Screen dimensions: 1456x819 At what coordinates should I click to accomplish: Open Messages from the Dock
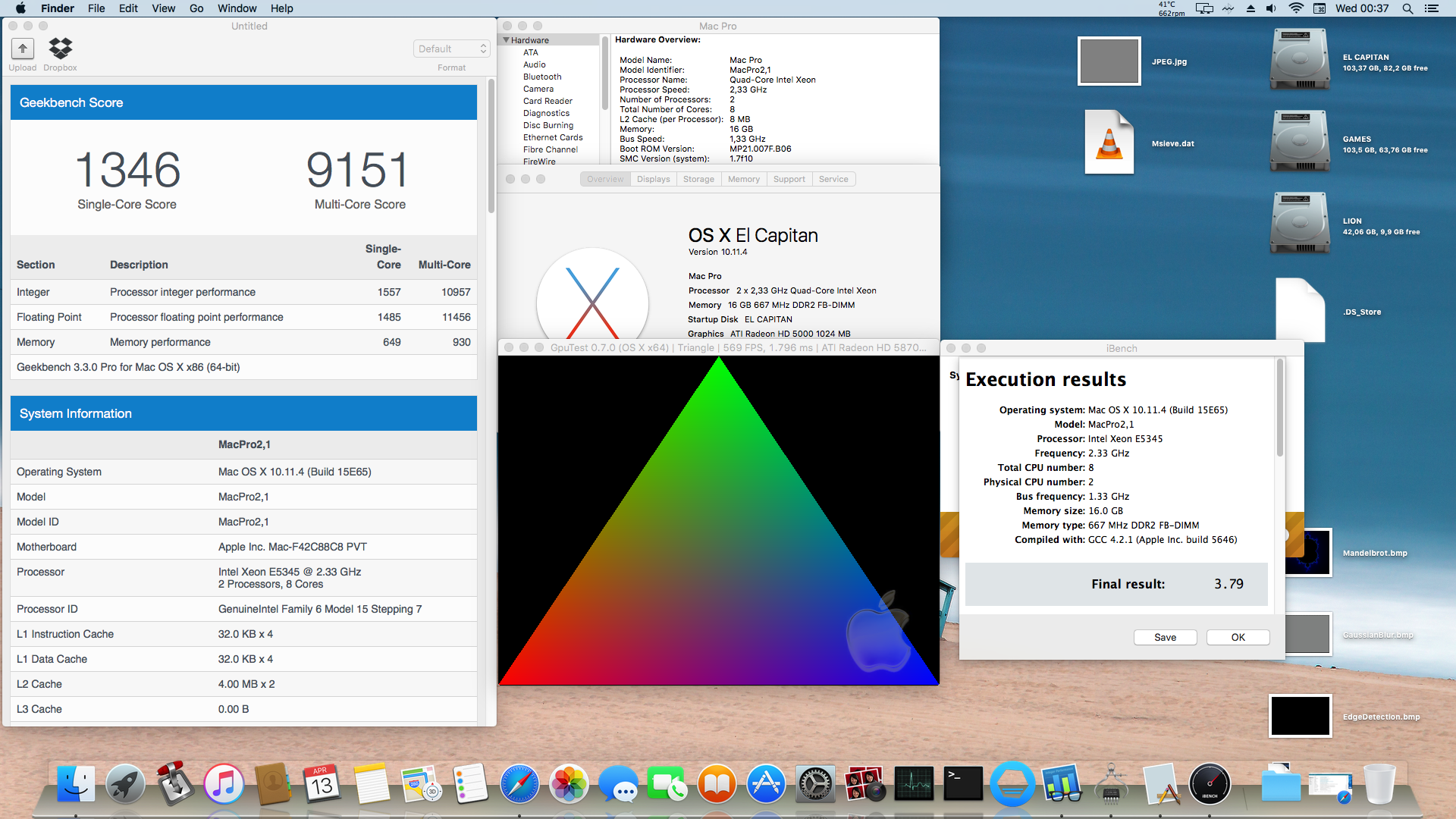pos(618,783)
